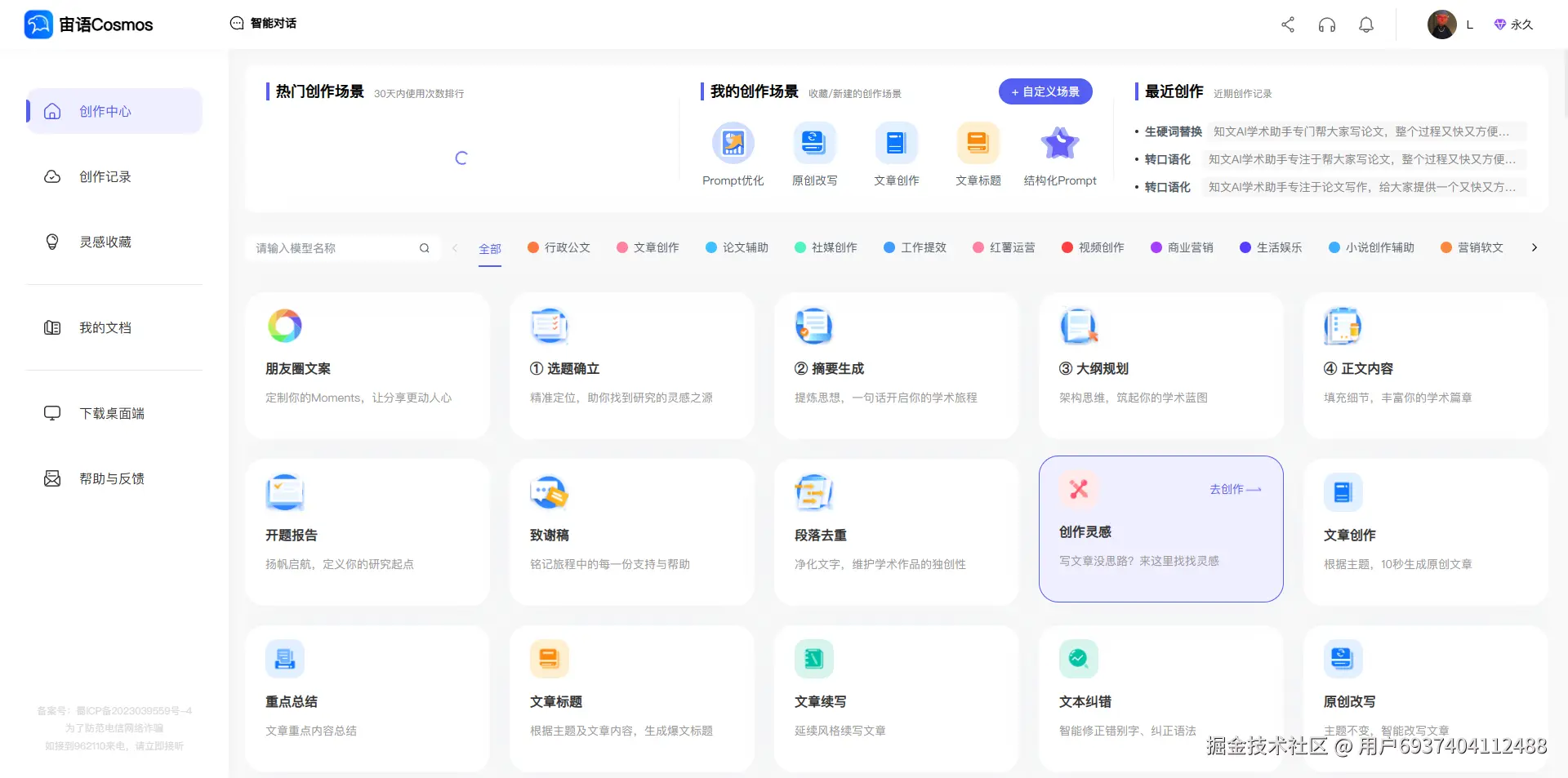Open 智能对话 in the top bar
1568x778 pixels.
click(263, 23)
